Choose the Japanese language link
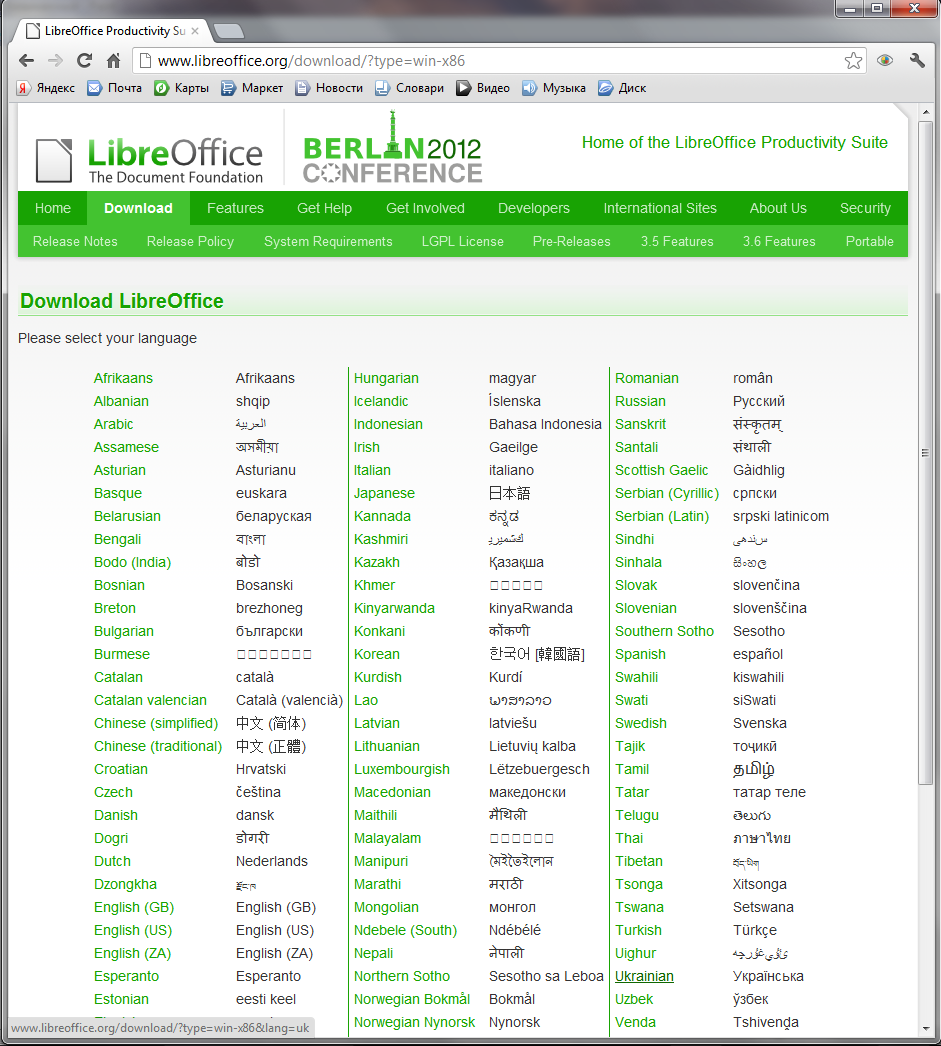The height and width of the screenshot is (1046, 941). pyautogui.click(x=384, y=493)
